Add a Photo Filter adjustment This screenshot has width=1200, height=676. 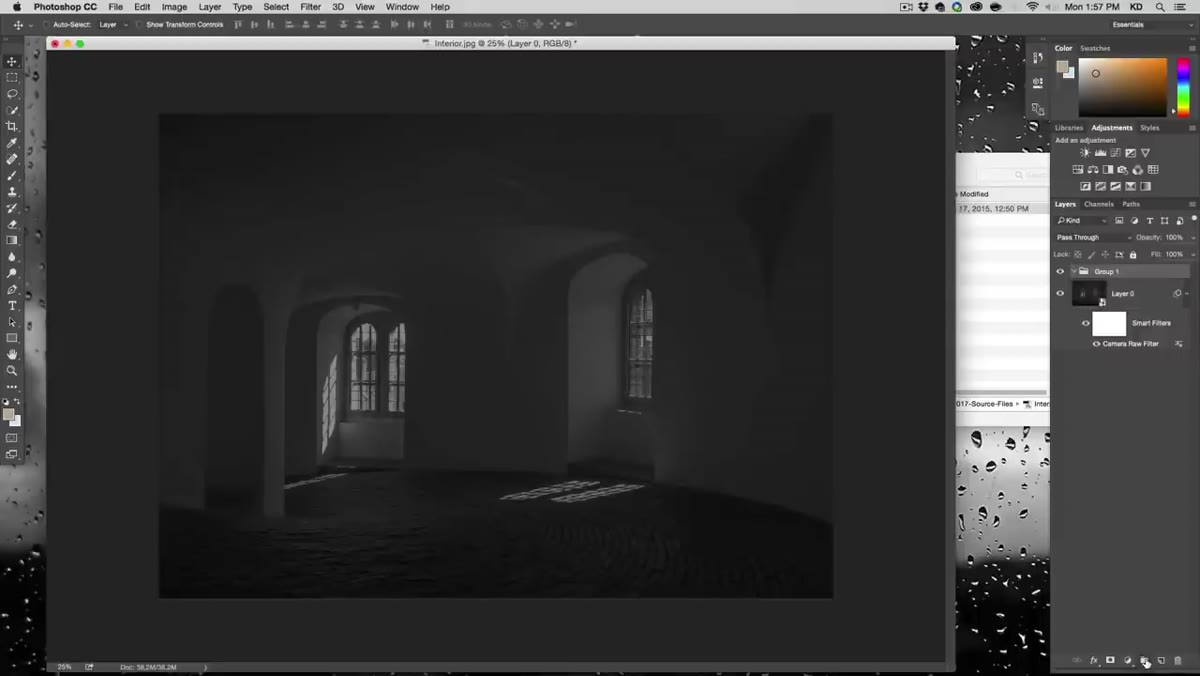(1123, 170)
